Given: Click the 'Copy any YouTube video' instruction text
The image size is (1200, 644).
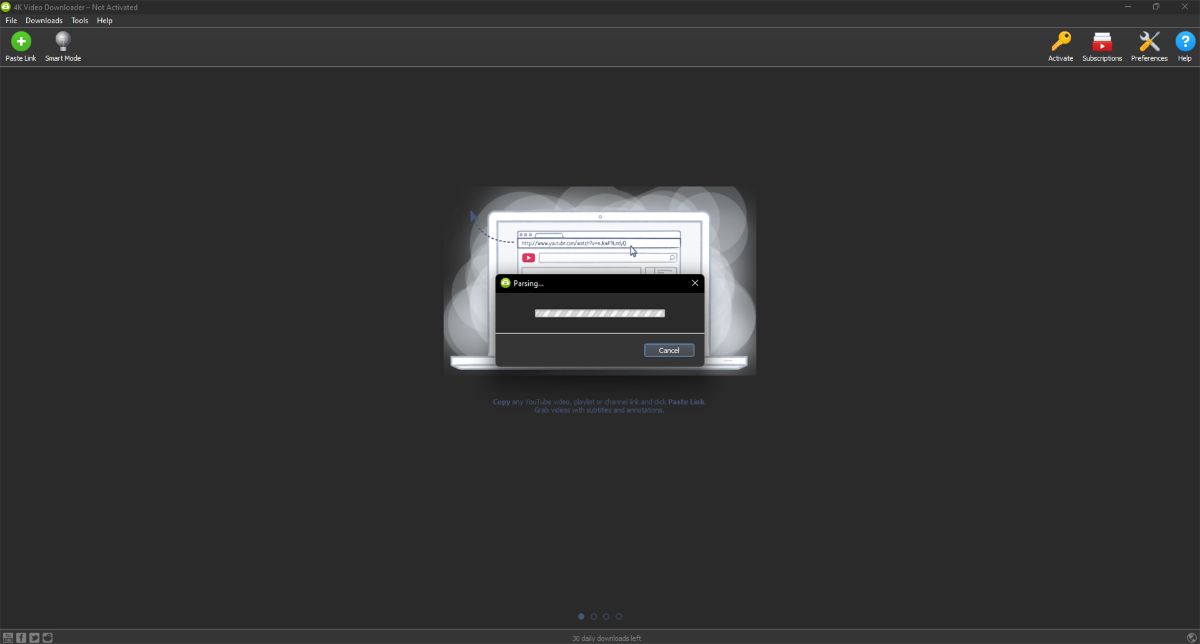Looking at the screenshot, I should click(x=599, y=406).
